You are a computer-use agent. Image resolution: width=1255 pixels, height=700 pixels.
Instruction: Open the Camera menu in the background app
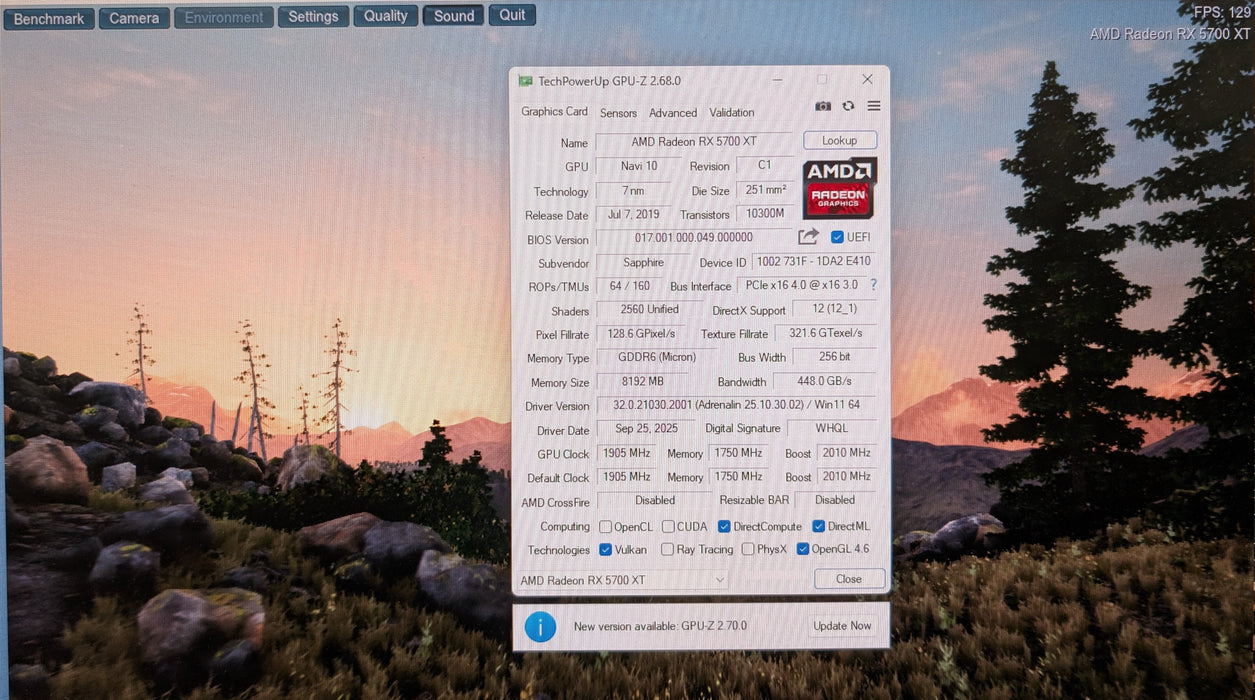[134, 18]
